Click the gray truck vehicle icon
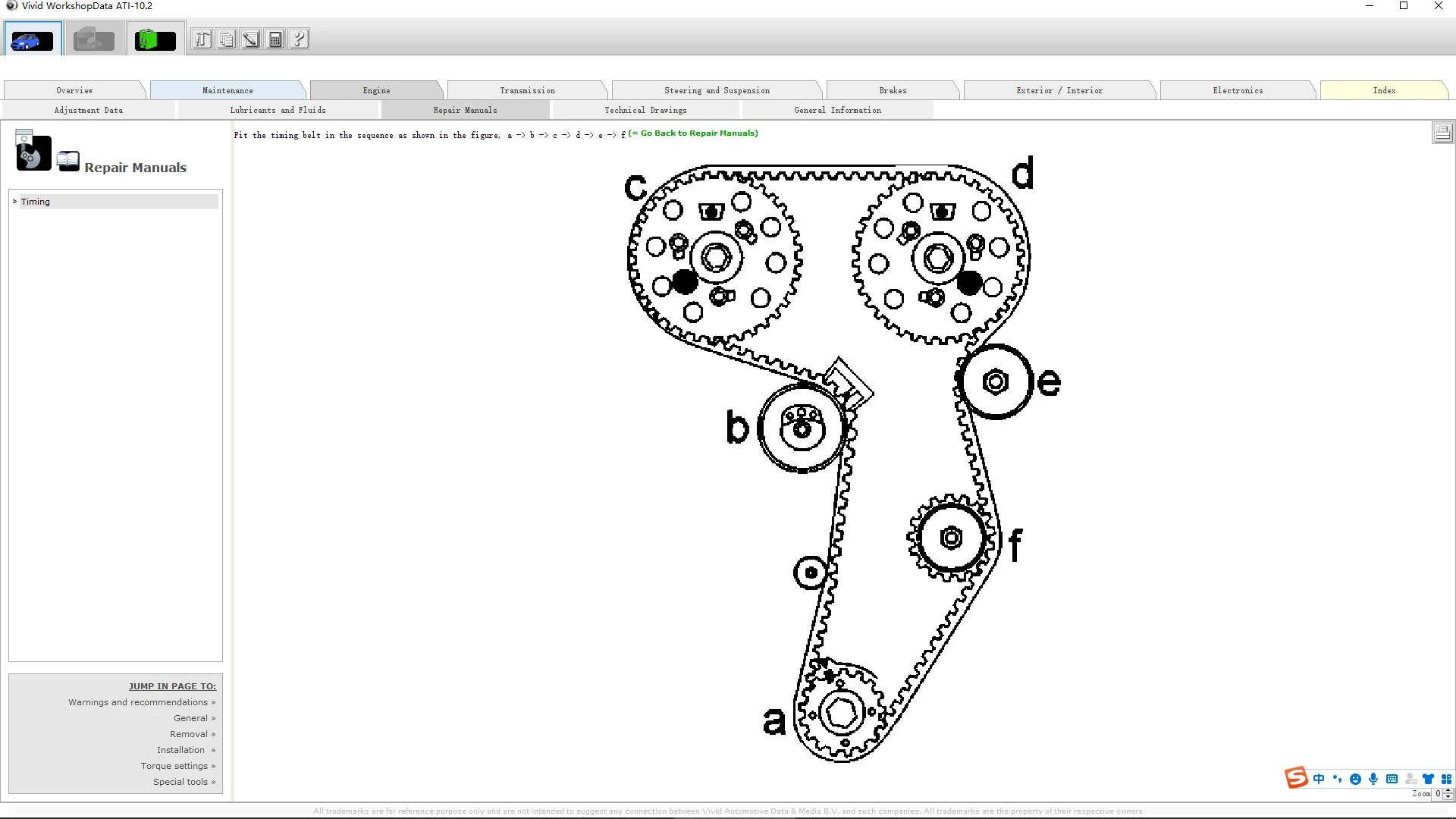 click(x=94, y=39)
